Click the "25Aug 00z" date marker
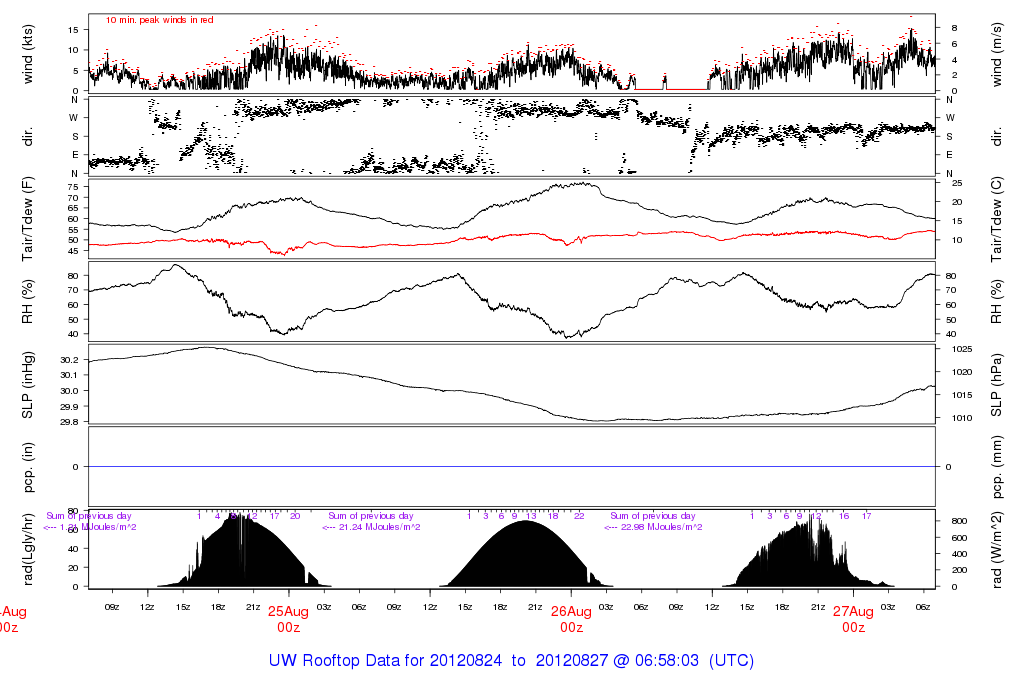The height and width of the screenshot is (700, 1024). pyautogui.click(x=288, y=619)
